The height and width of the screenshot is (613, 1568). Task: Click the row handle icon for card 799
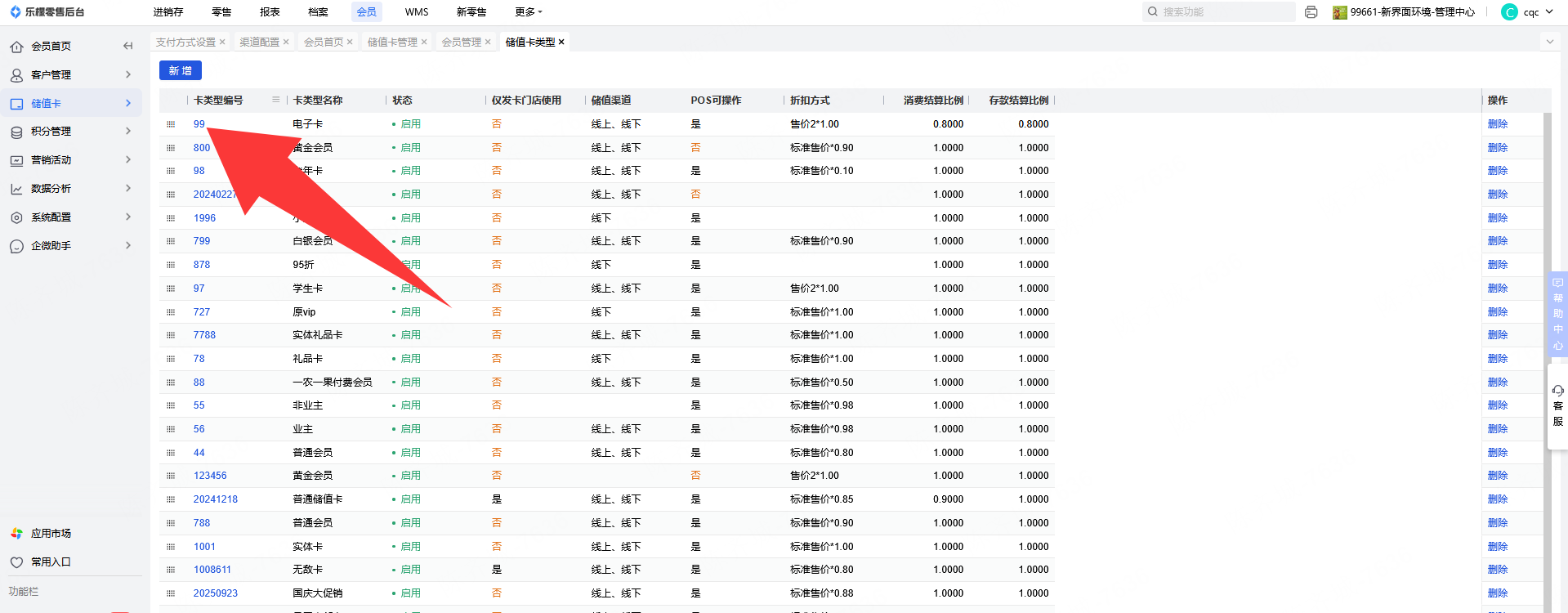[171, 241]
